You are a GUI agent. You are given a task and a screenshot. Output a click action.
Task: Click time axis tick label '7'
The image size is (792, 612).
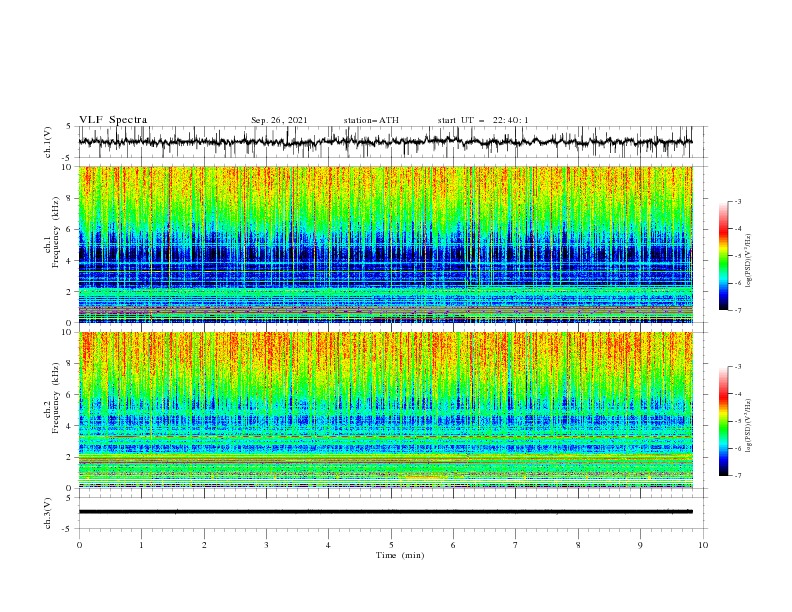(516, 545)
